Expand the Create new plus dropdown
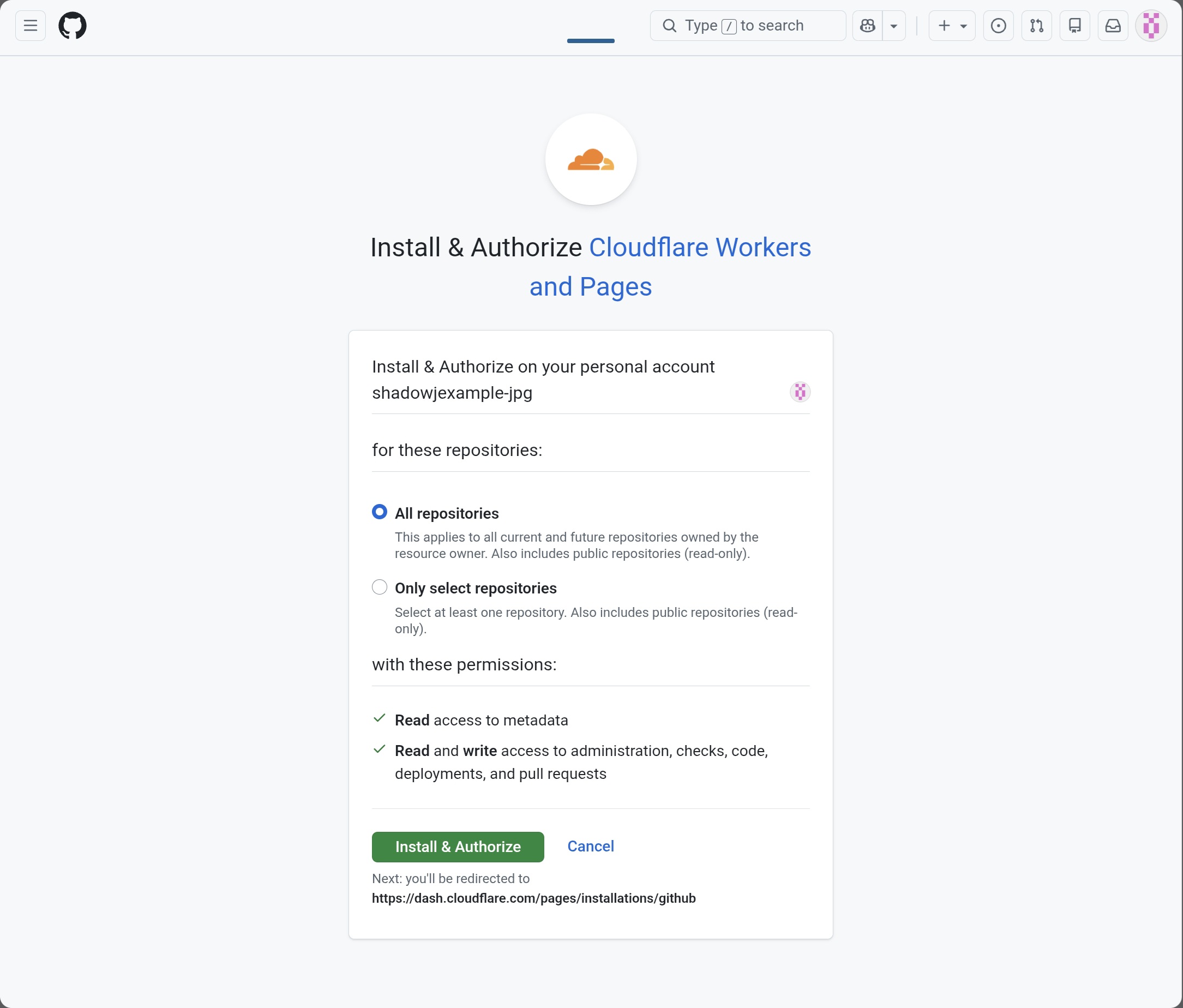 (952, 26)
